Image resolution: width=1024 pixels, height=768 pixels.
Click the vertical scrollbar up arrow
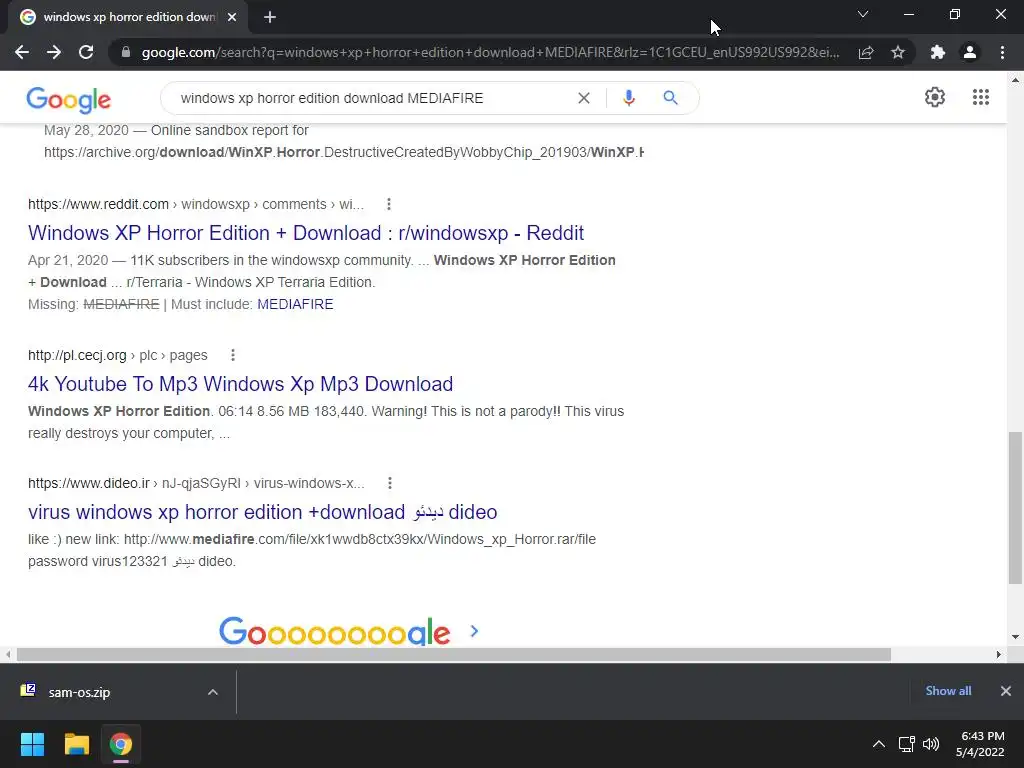click(1015, 80)
